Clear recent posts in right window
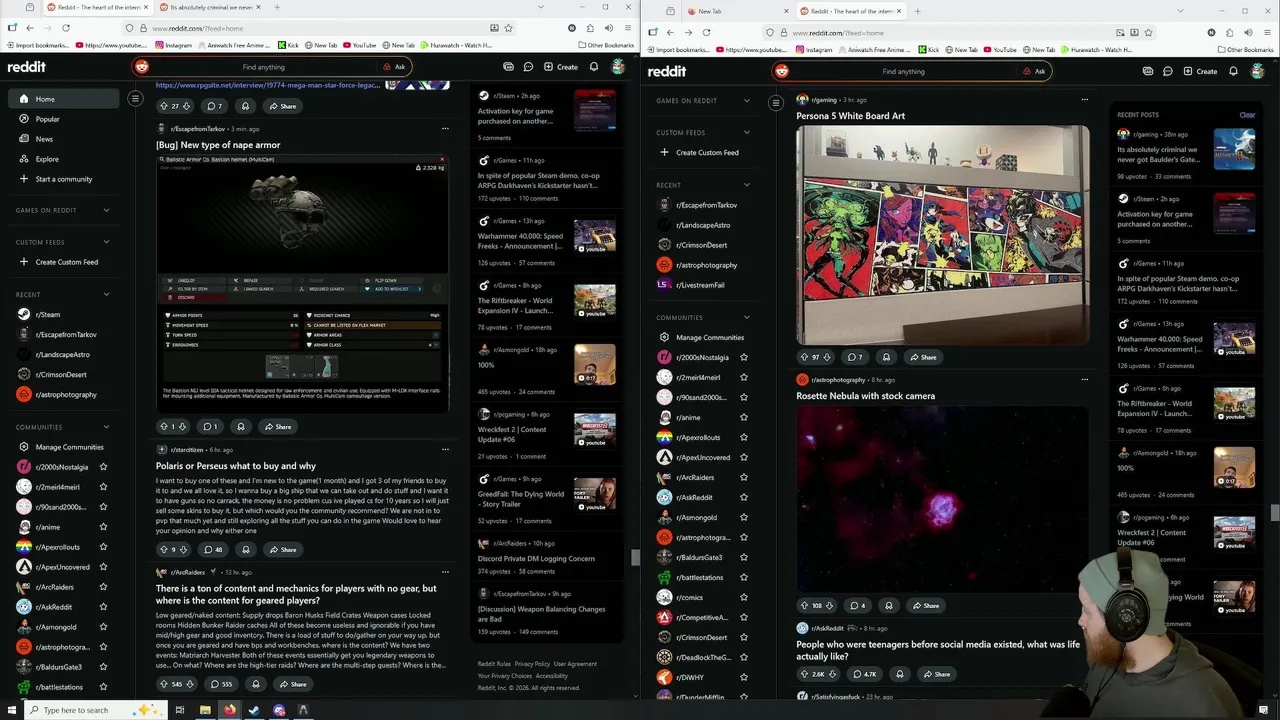The image size is (1280, 720). click(x=1247, y=115)
